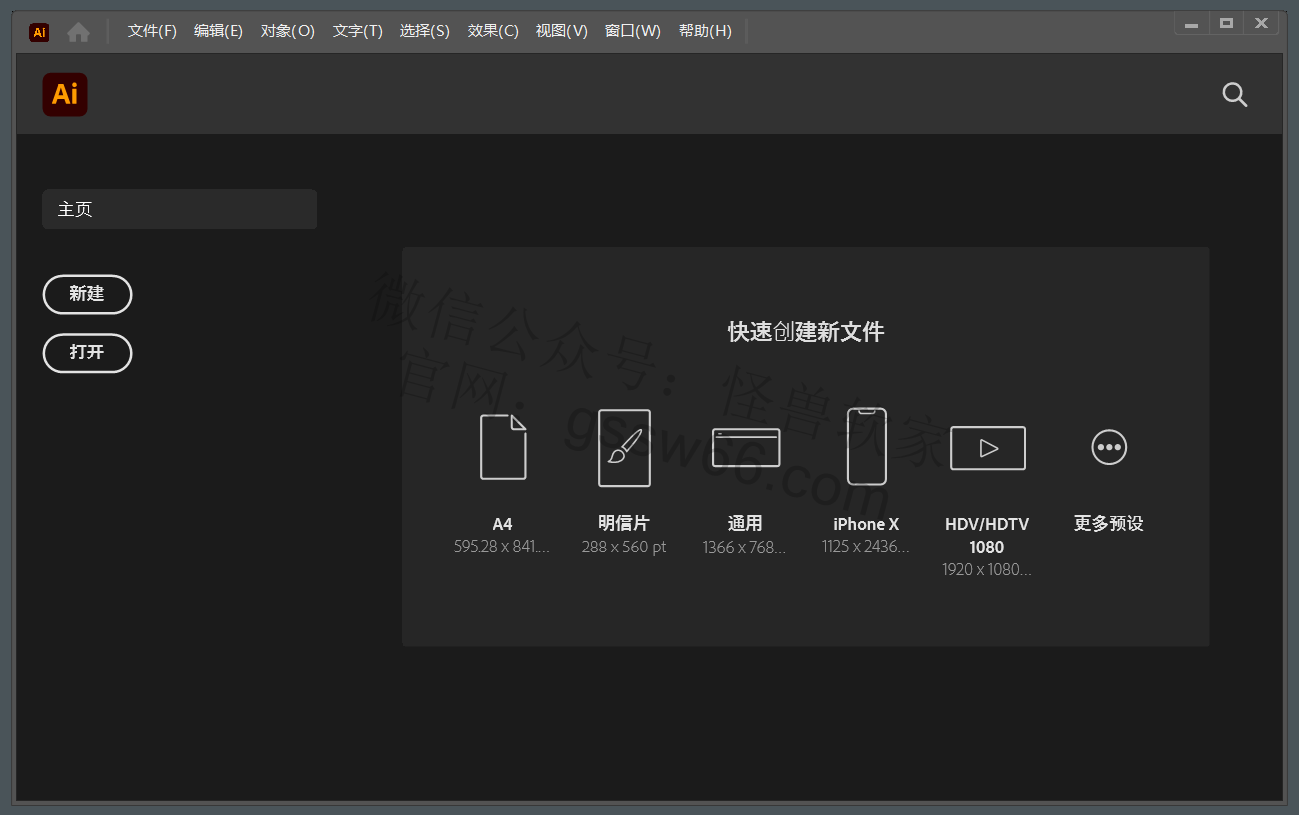
Task: Click the 1366 x 768... size text
Action: click(x=745, y=547)
